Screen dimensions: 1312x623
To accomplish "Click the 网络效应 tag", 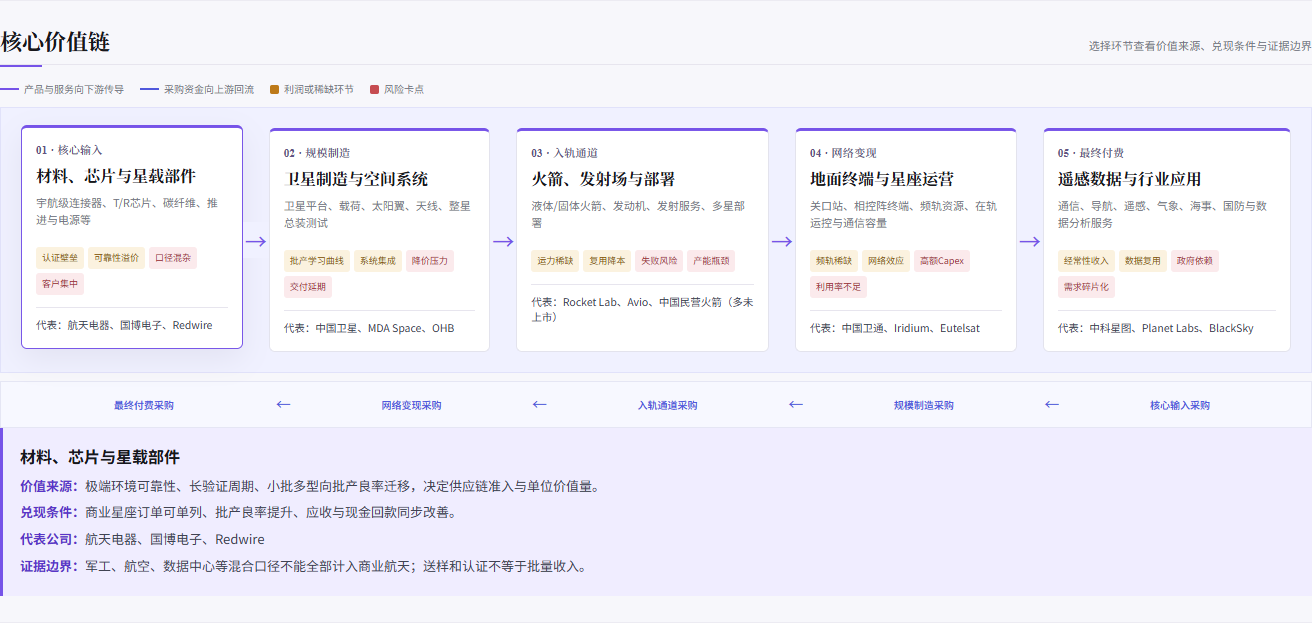I will [886, 261].
